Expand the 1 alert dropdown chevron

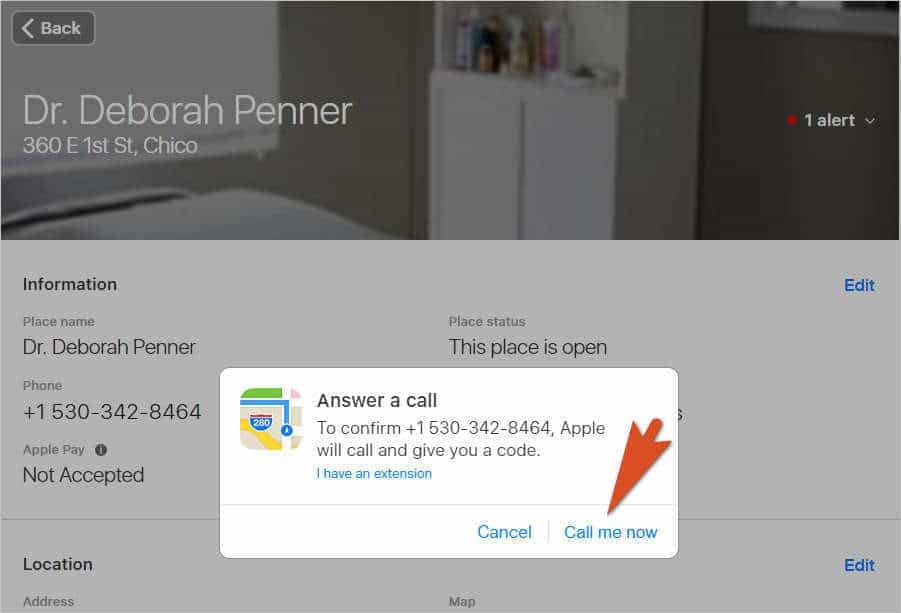pos(870,121)
